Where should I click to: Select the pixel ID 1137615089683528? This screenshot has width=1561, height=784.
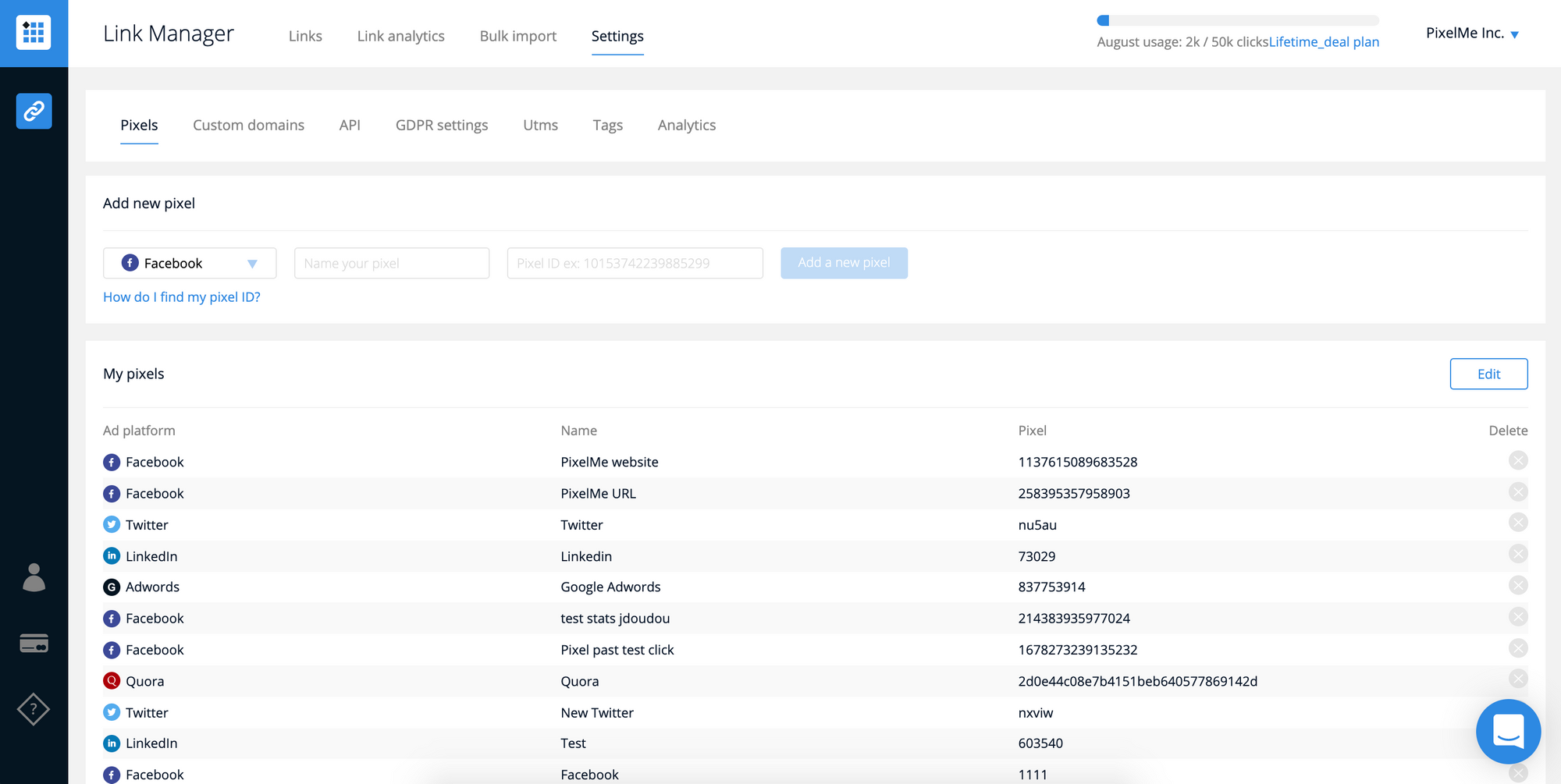pos(1077,462)
